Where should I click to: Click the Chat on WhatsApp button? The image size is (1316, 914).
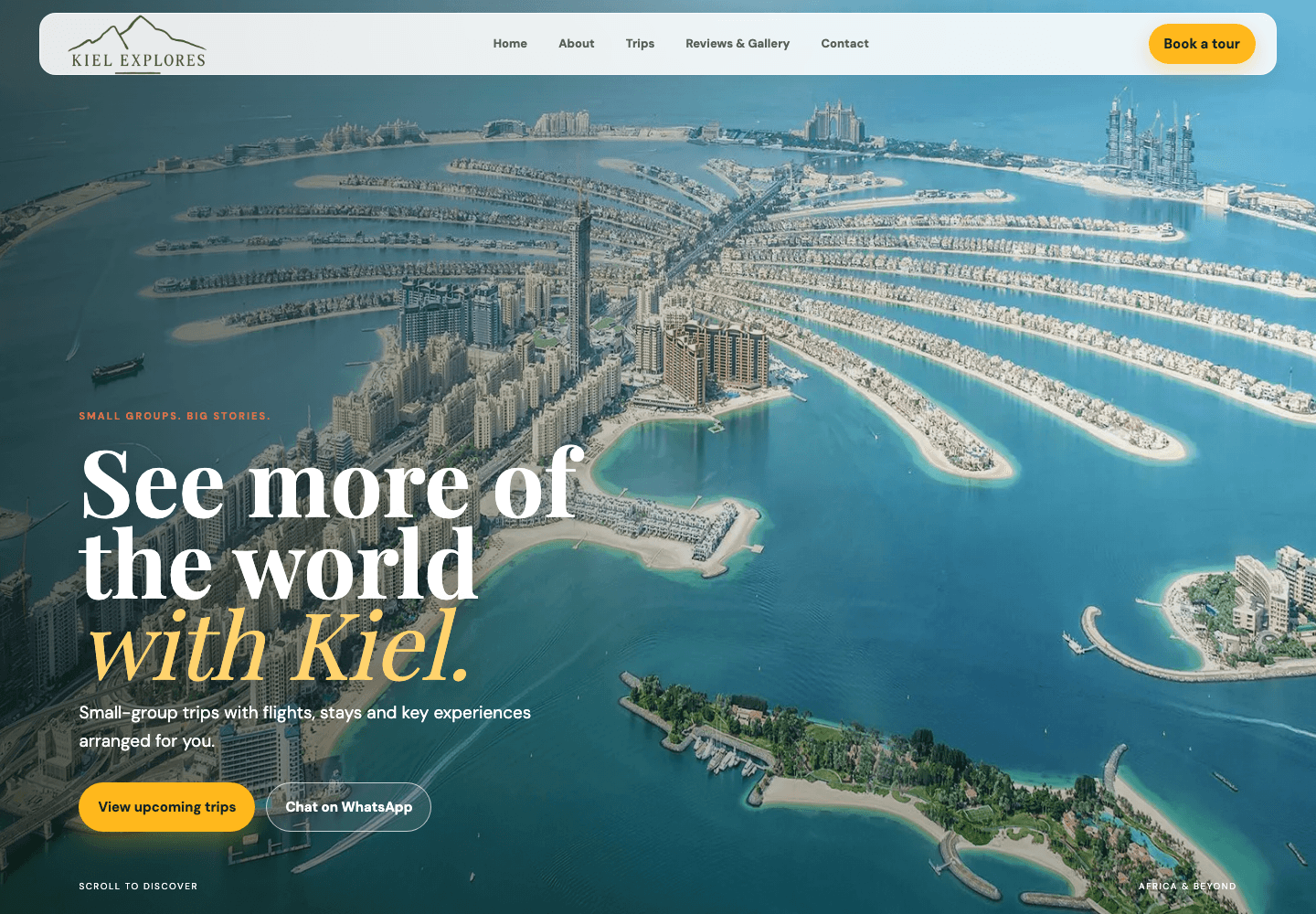(x=349, y=807)
